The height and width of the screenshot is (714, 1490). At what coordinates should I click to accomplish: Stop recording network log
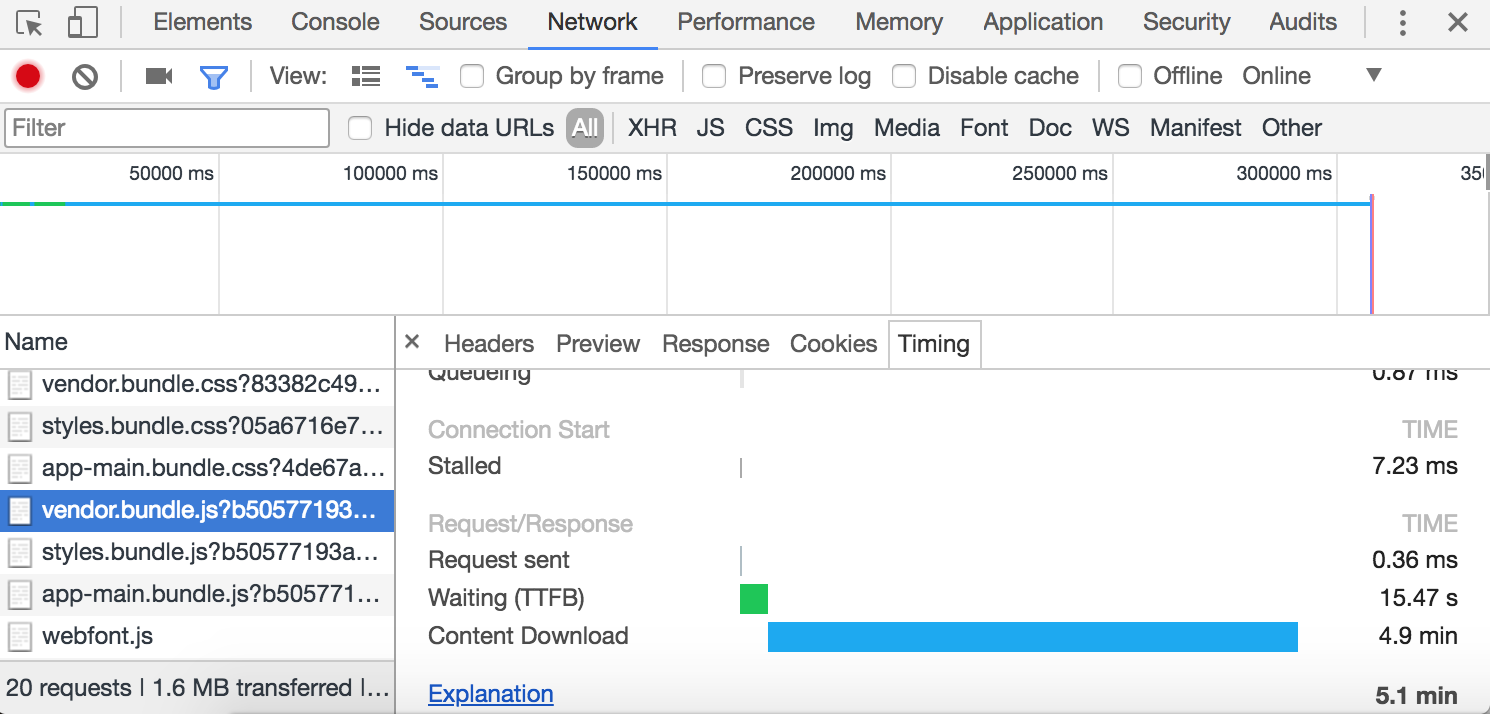[28, 75]
